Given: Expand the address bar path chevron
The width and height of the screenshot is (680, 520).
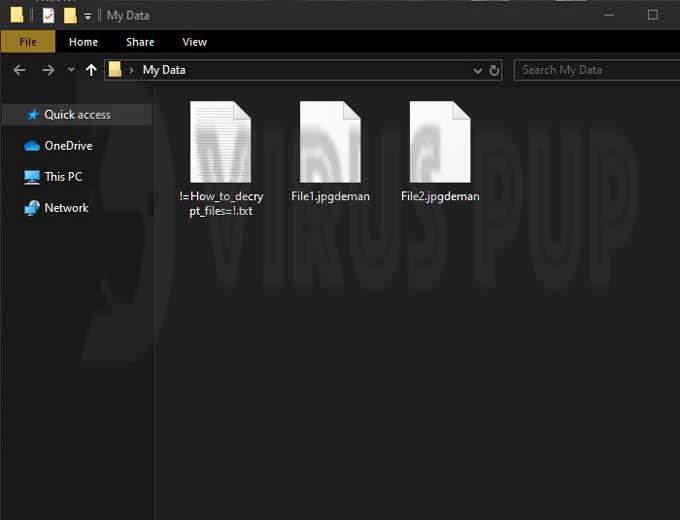Looking at the screenshot, I should point(131,70).
